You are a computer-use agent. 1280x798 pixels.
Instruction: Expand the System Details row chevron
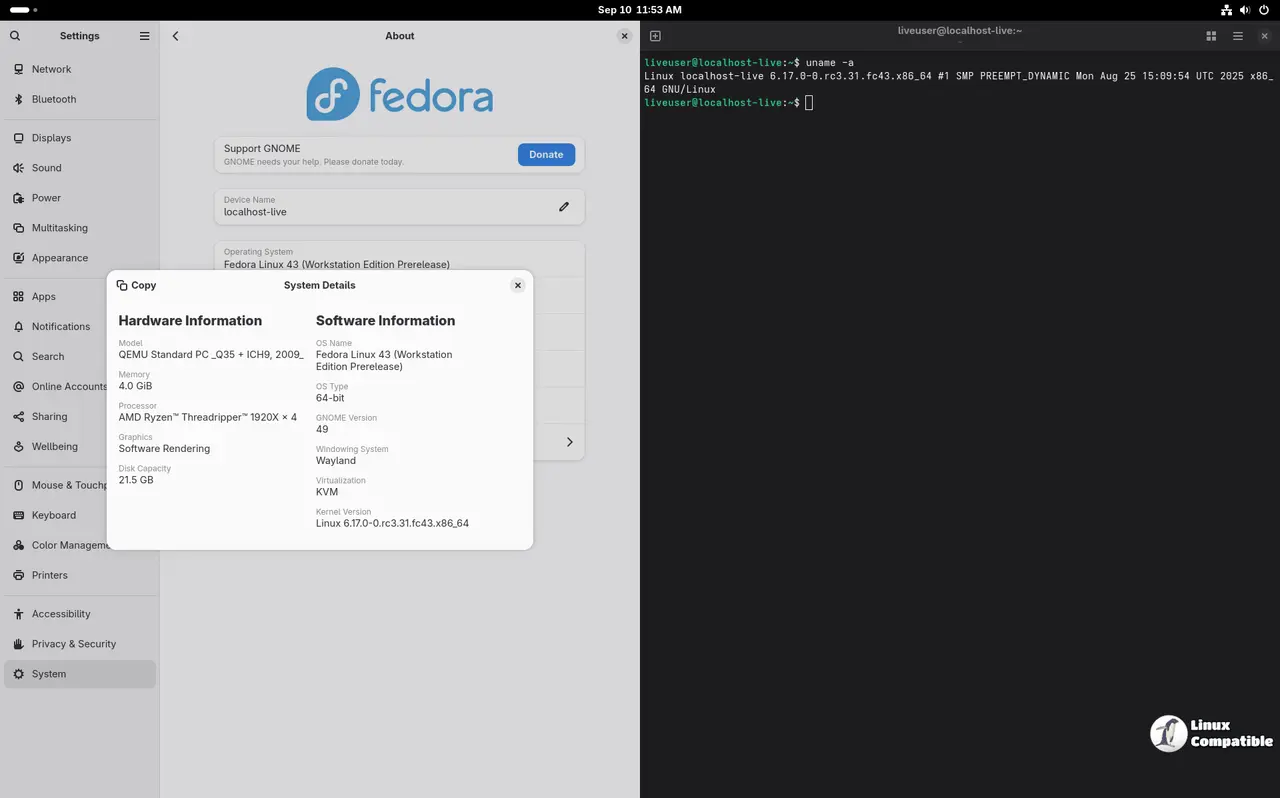tap(569, 442)
